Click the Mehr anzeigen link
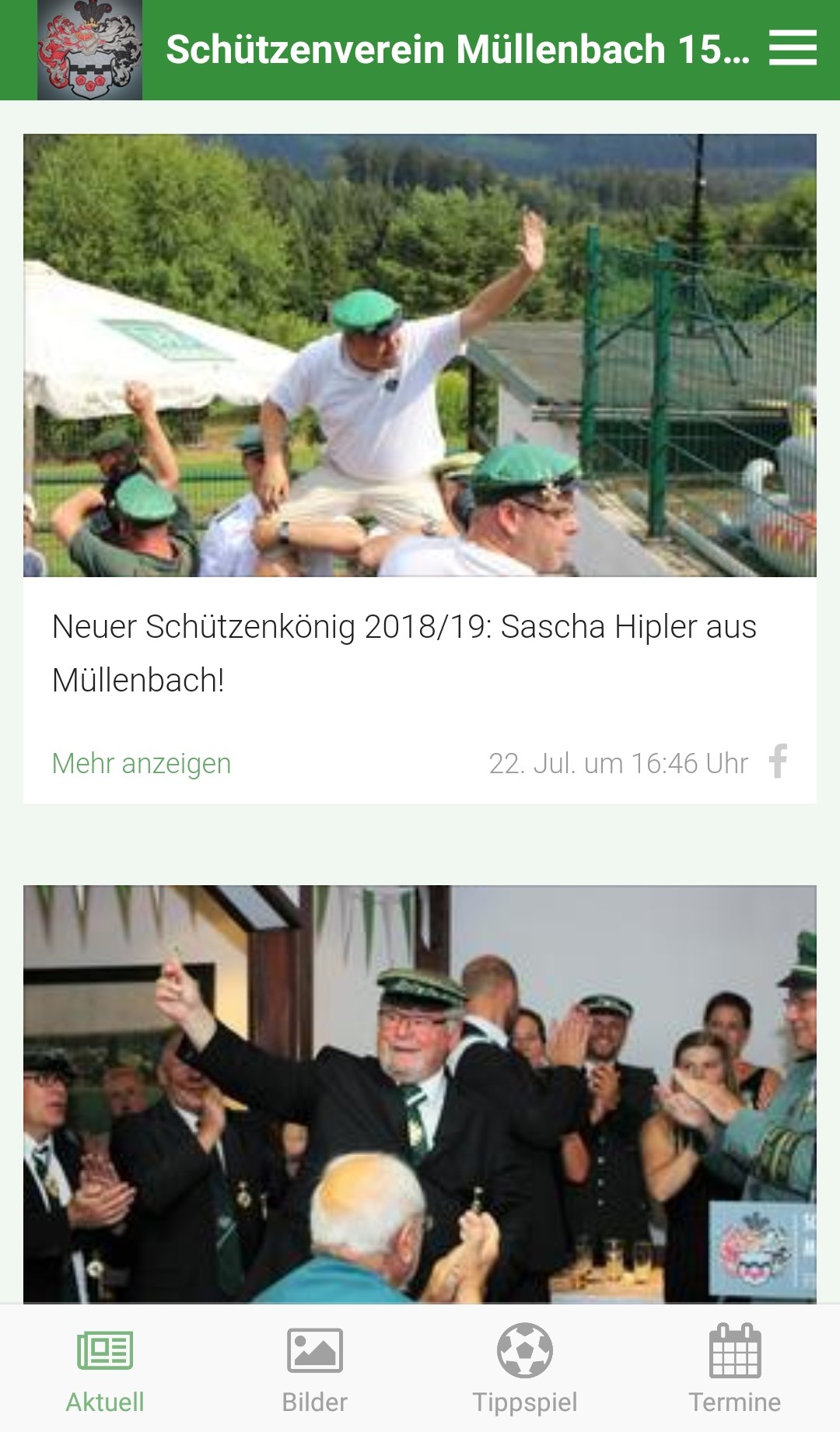840x1432 pixels. 142,763
